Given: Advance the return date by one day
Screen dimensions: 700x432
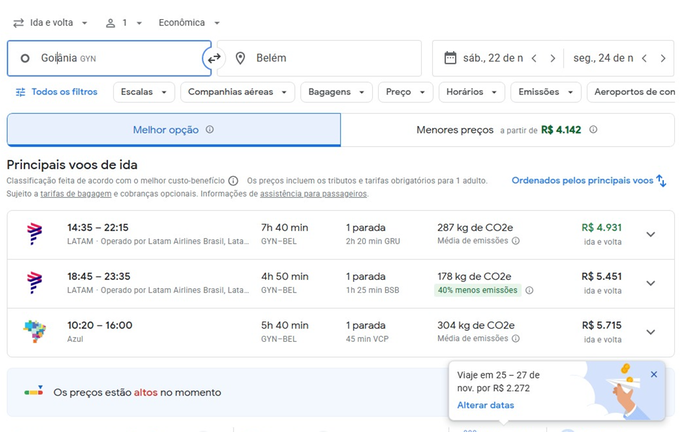Looking at the screenshot, I should tap(663, 58).
